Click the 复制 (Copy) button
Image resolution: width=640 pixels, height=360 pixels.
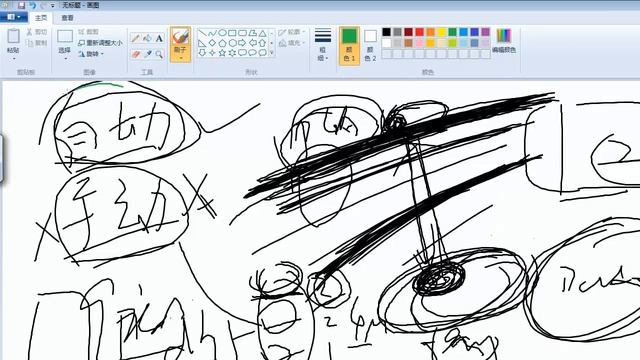coord(37,42)
